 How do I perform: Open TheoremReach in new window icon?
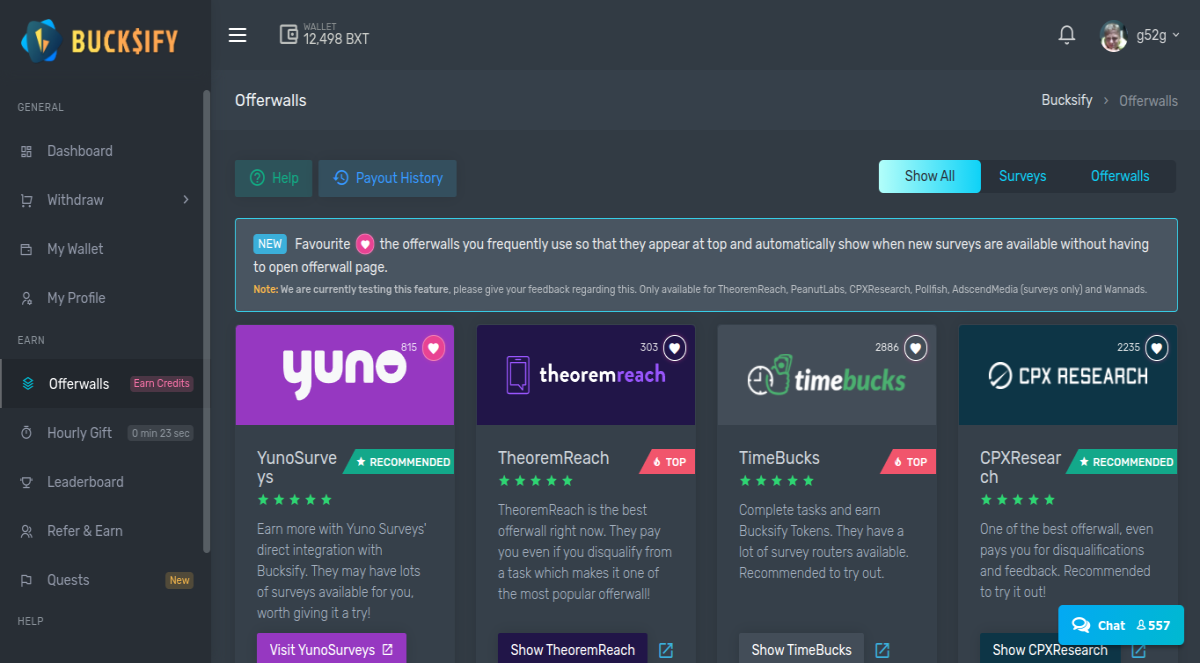pyautogui.click(x=666, y=650)
